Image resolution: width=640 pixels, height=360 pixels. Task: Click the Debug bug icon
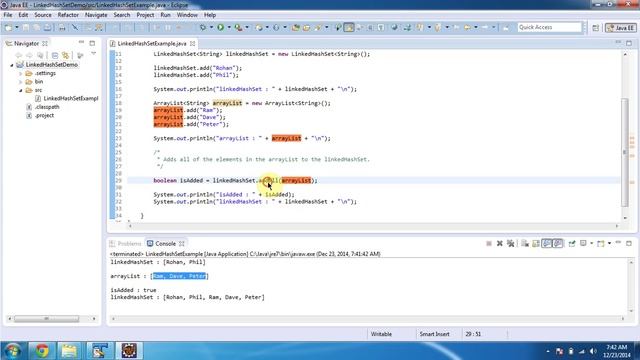coord(202,27)
